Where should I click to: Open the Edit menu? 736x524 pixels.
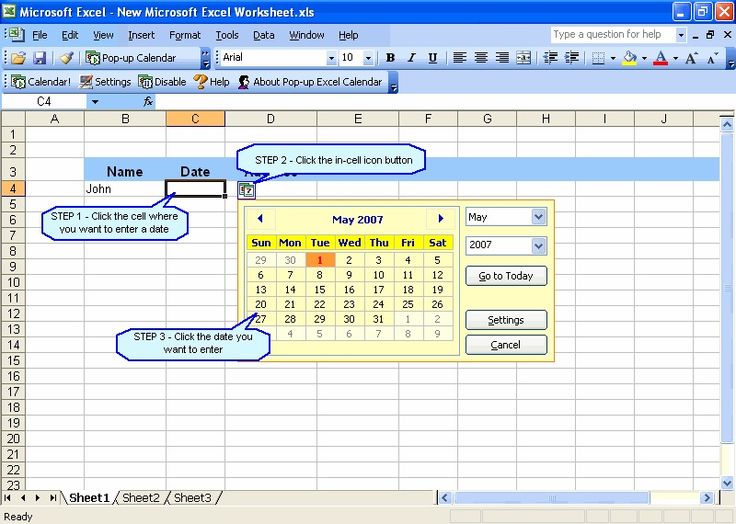(70, 35)
